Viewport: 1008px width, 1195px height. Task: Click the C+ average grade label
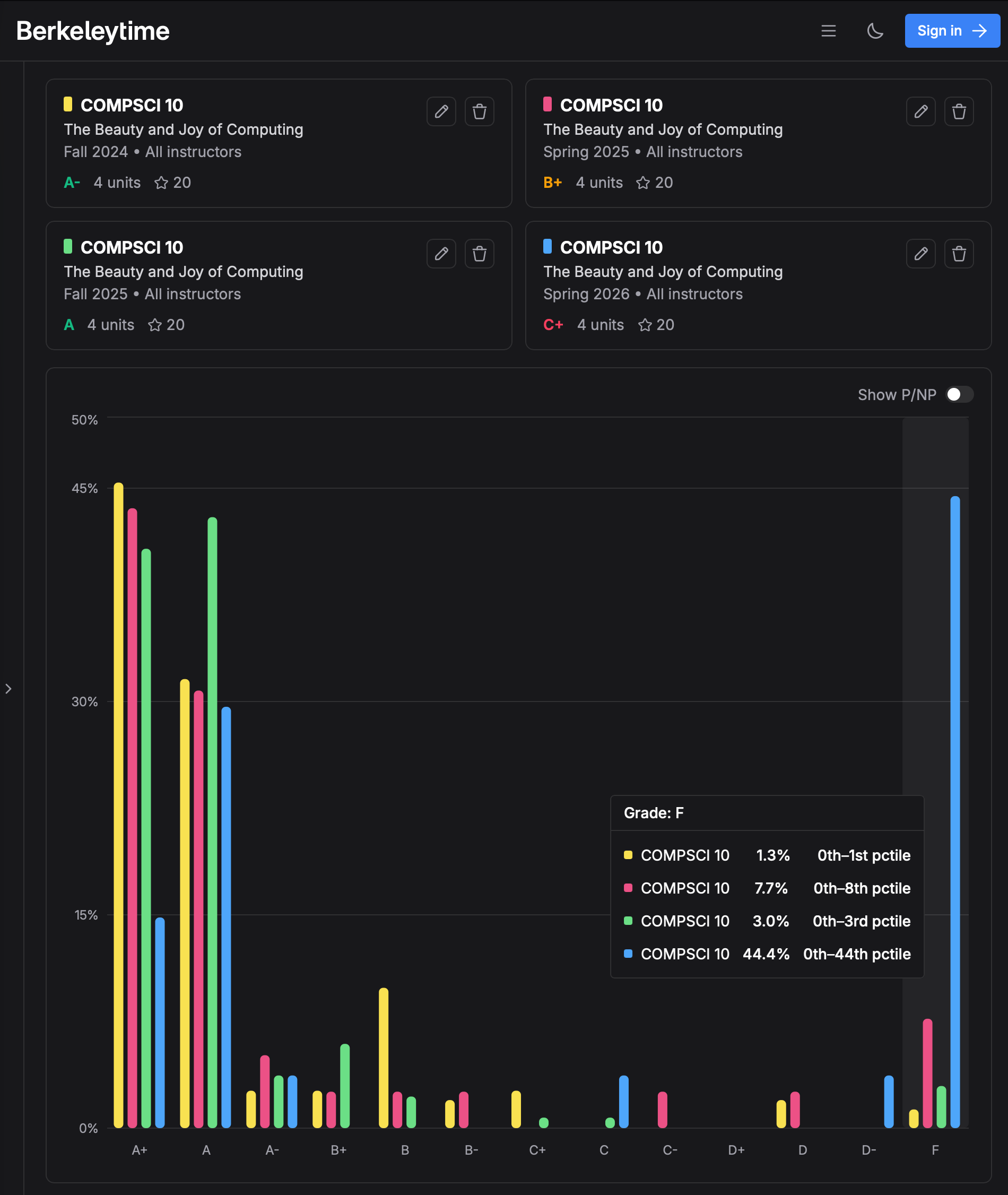click(x=553, y=325)
